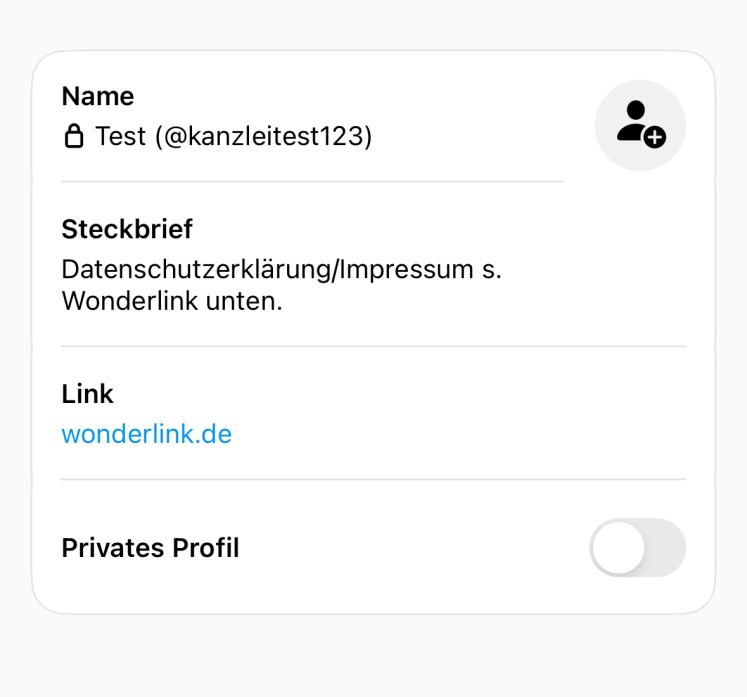Click the person silhouette in the avatar
The width and height of the screenshot is (747, 697).
pos(633,120)
